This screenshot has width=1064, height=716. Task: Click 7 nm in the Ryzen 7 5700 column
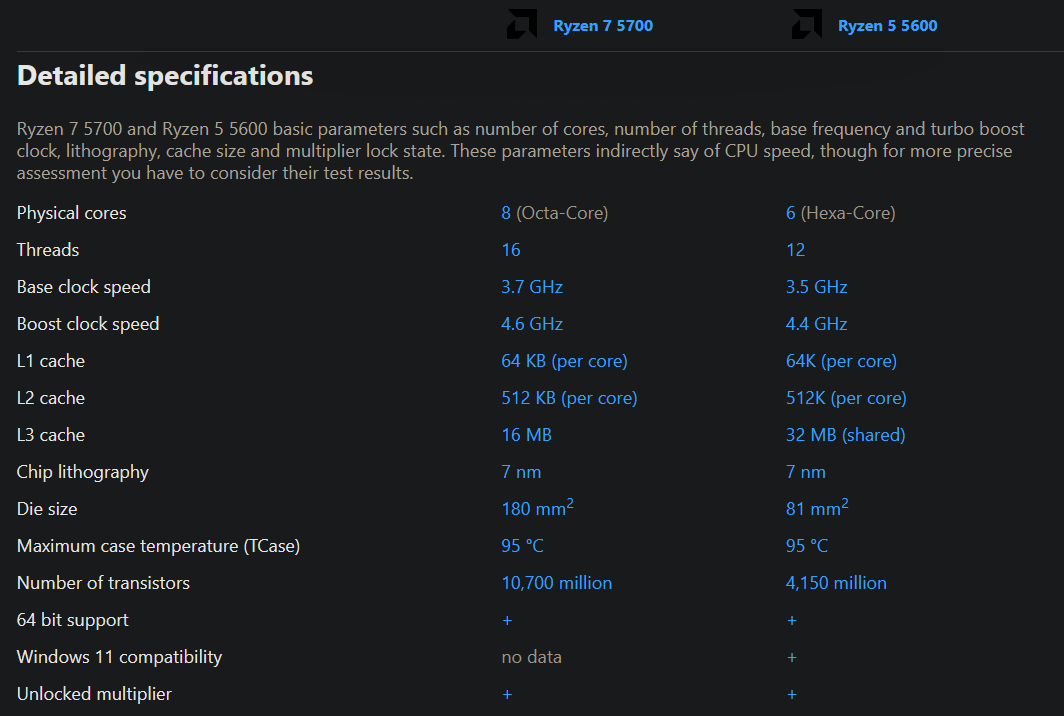pos(521,472)
